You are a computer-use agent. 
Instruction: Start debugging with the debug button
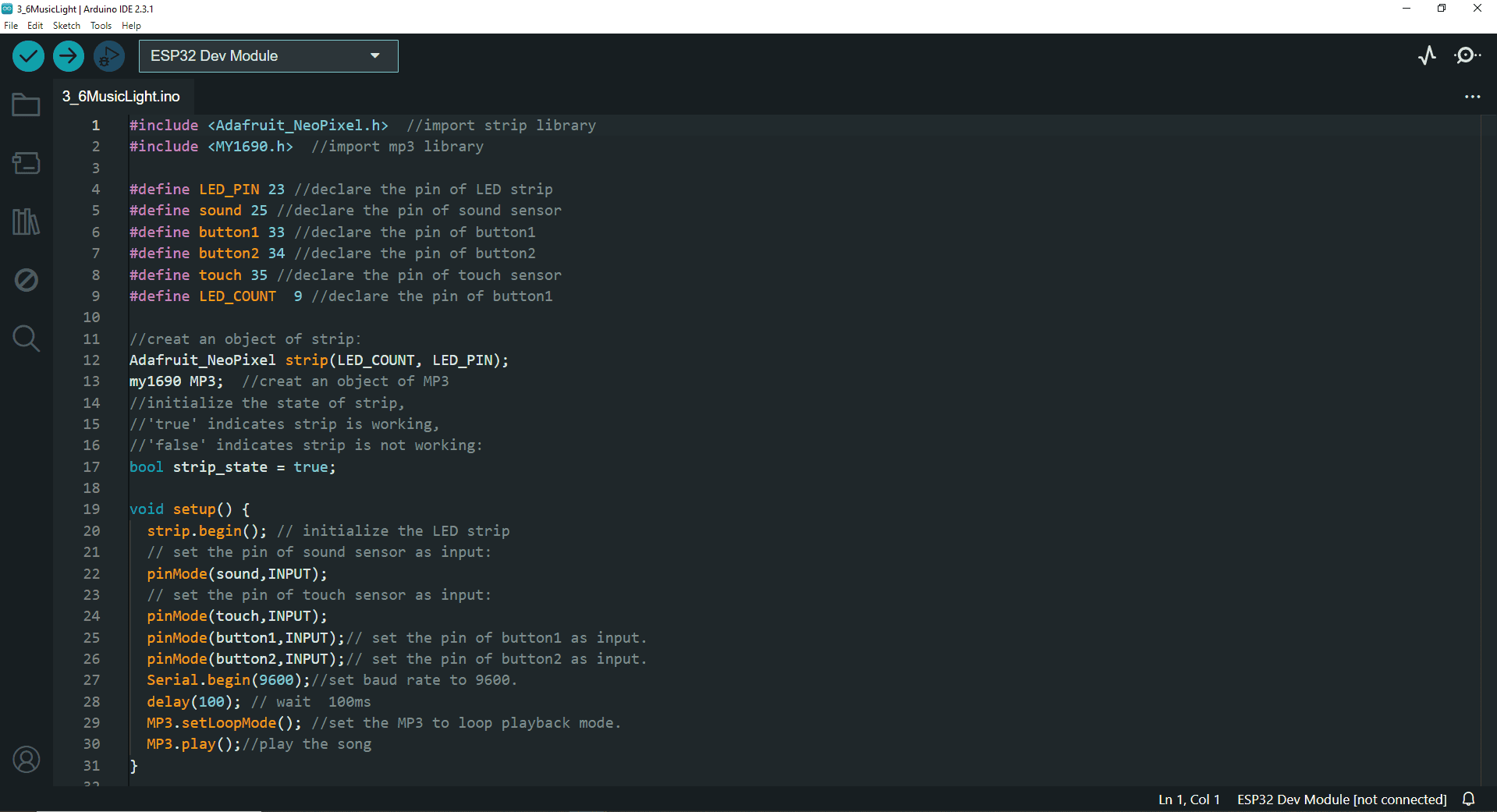pos(109,56)
